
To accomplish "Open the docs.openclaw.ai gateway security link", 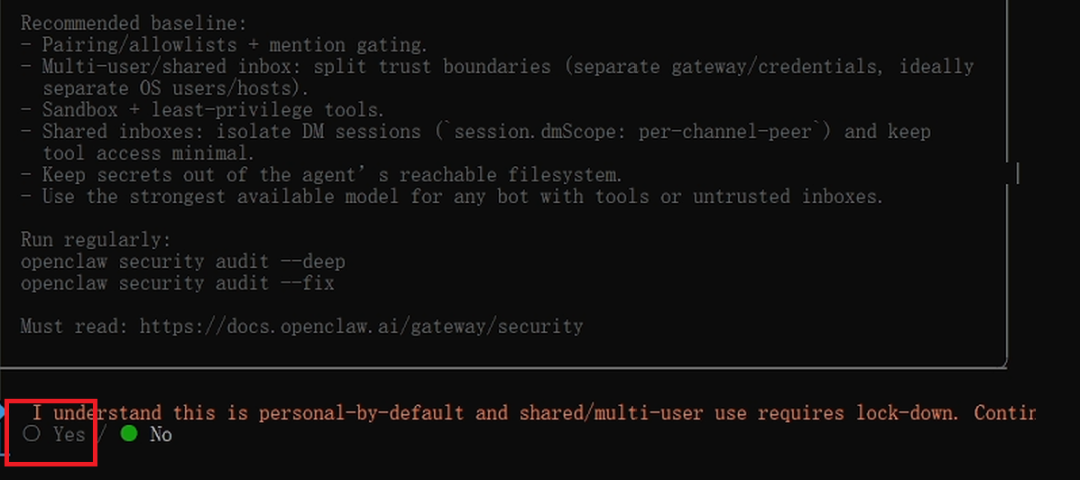I will tap(362, 326).
